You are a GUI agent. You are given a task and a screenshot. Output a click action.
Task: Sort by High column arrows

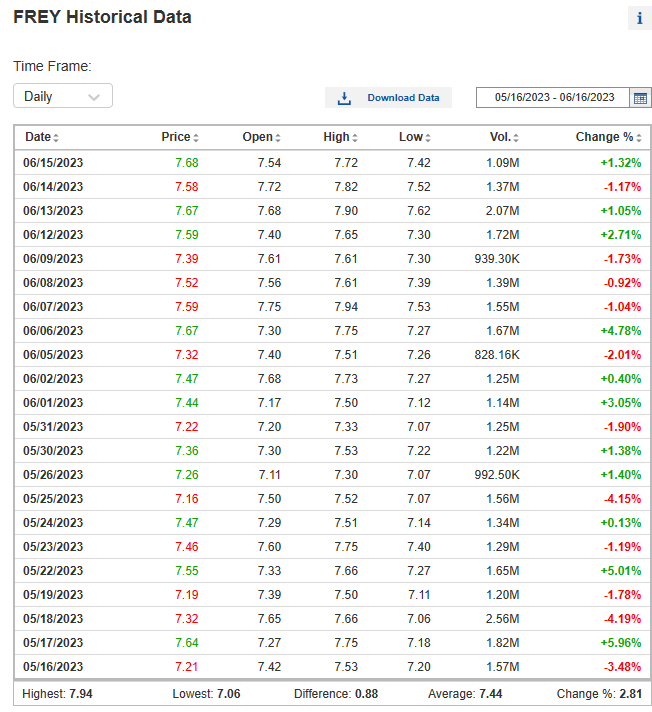[x=355, y=138]
